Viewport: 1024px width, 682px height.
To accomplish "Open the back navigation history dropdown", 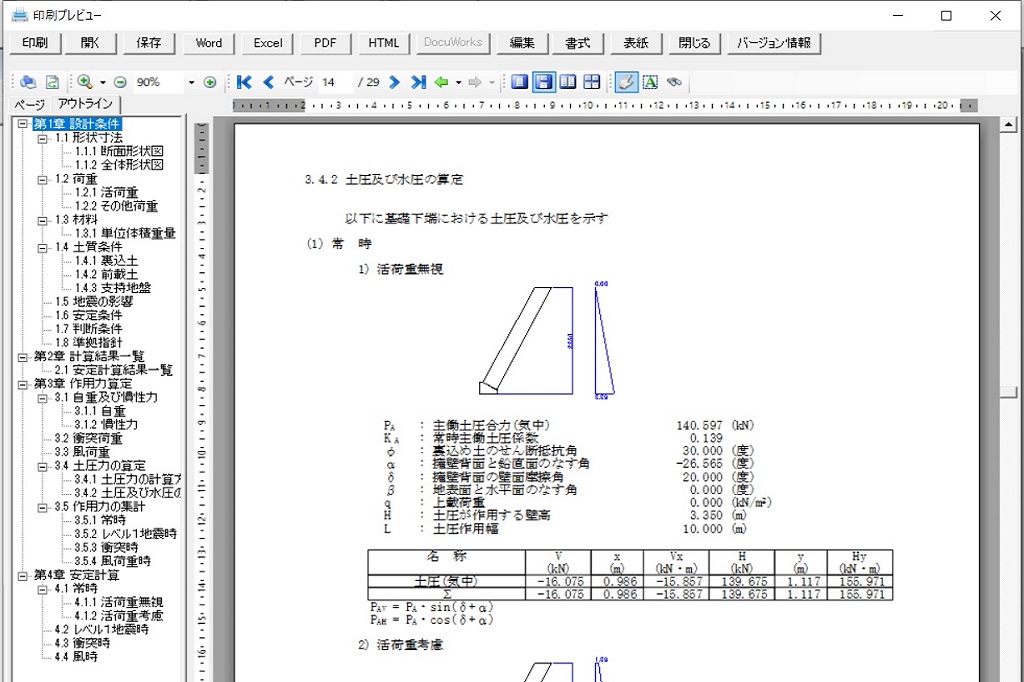I will click(x=458, y=82).
